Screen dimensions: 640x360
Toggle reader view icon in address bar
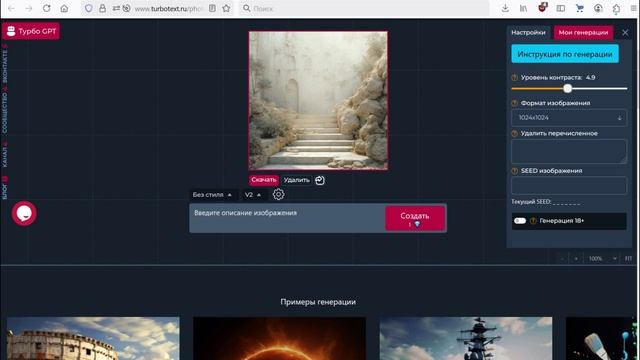click(212, 8)
